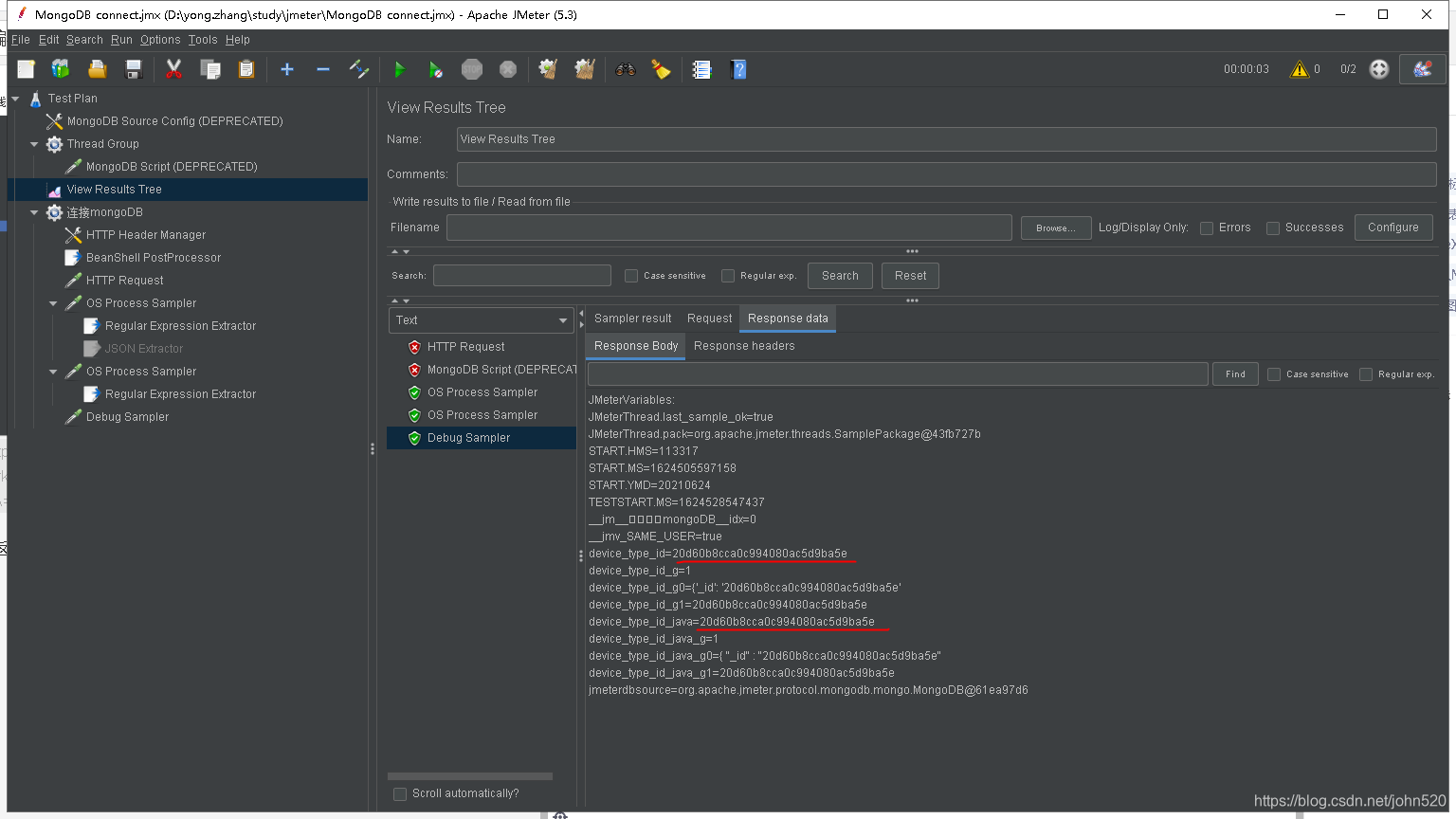Open the Edit menu
This screenshot has height=819, width=1456.
[x=48, y=40]
